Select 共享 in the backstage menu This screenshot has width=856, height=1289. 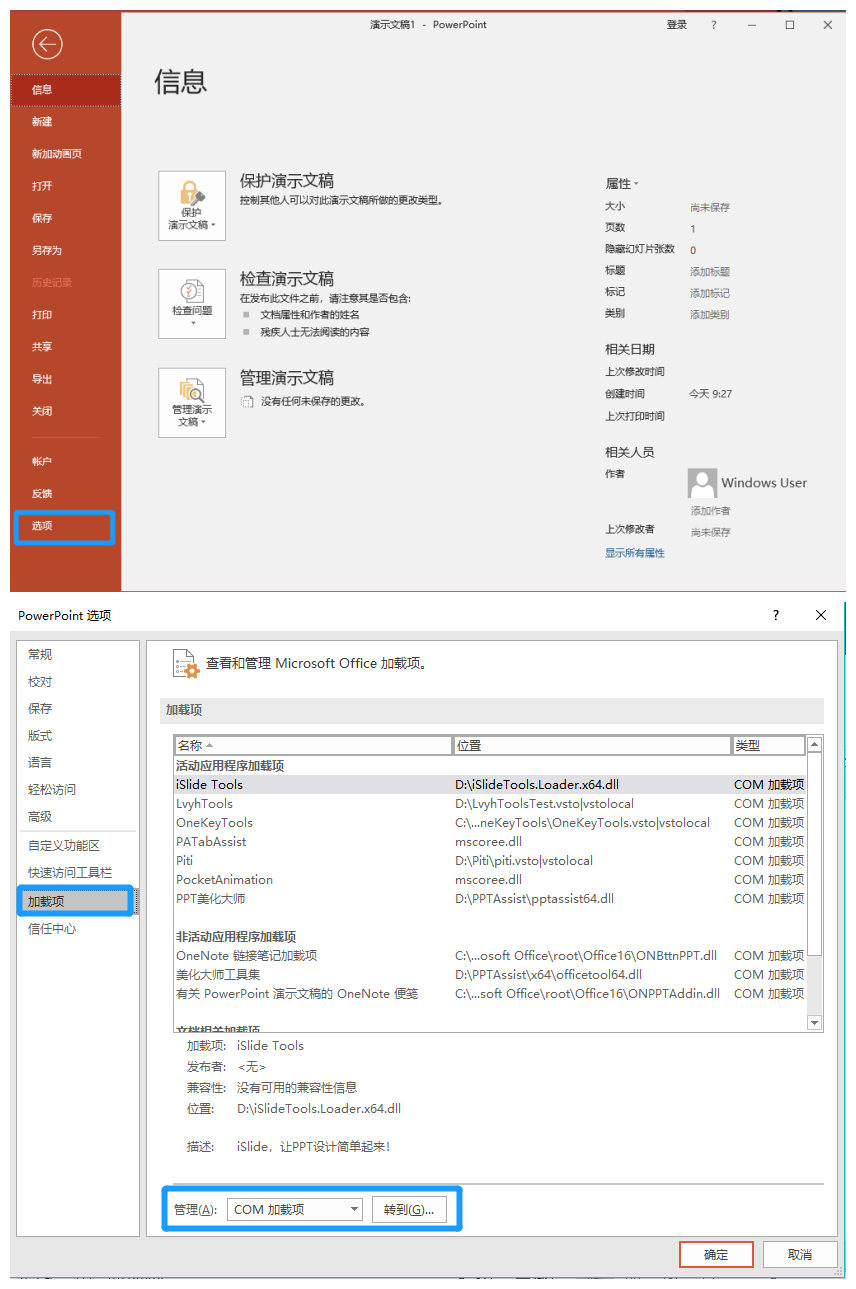65,347
